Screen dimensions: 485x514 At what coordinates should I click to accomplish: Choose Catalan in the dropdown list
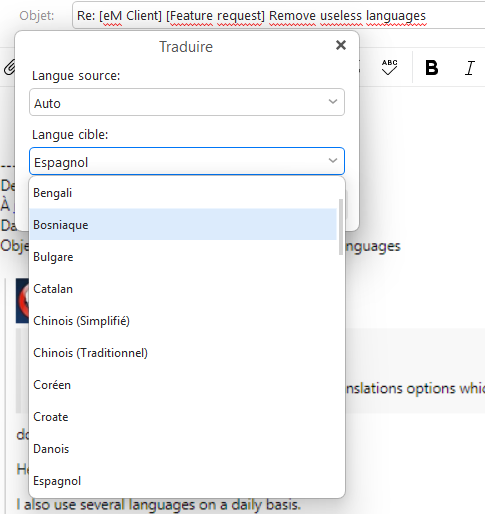(183, 289)
